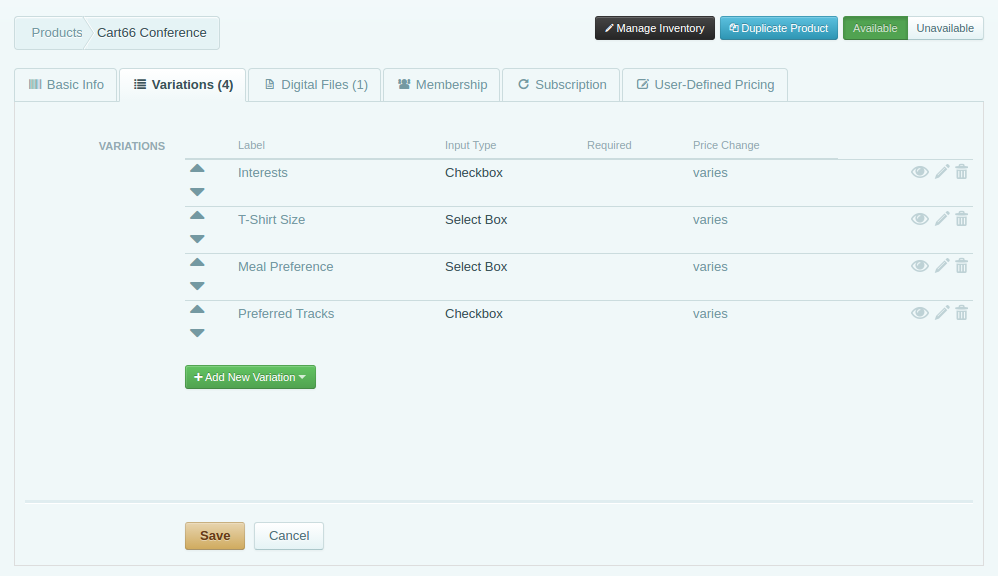Screen dimensions: 998x576
Task: Click 'varies' price change for Preferred Tracks
Action: pos(710,314)
